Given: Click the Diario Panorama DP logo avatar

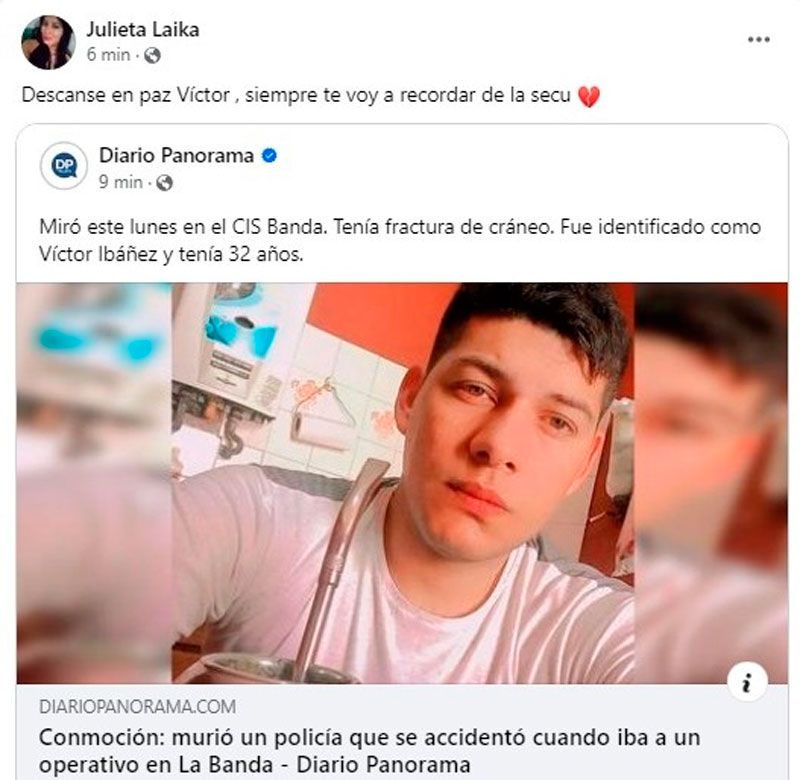Looking at the screenshot, I should tap(64, 166).
